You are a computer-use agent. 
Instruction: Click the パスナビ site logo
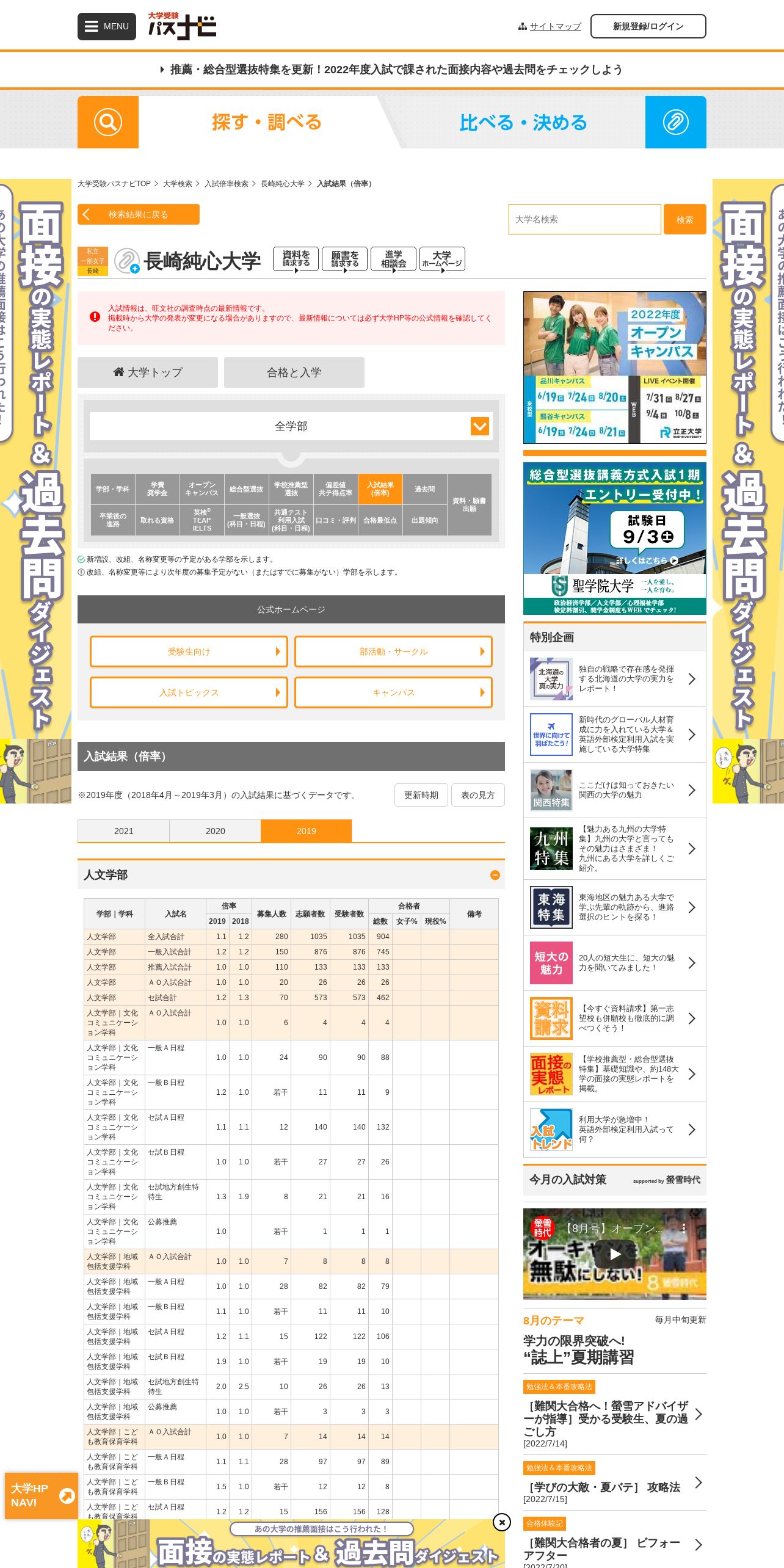(182, 26)
